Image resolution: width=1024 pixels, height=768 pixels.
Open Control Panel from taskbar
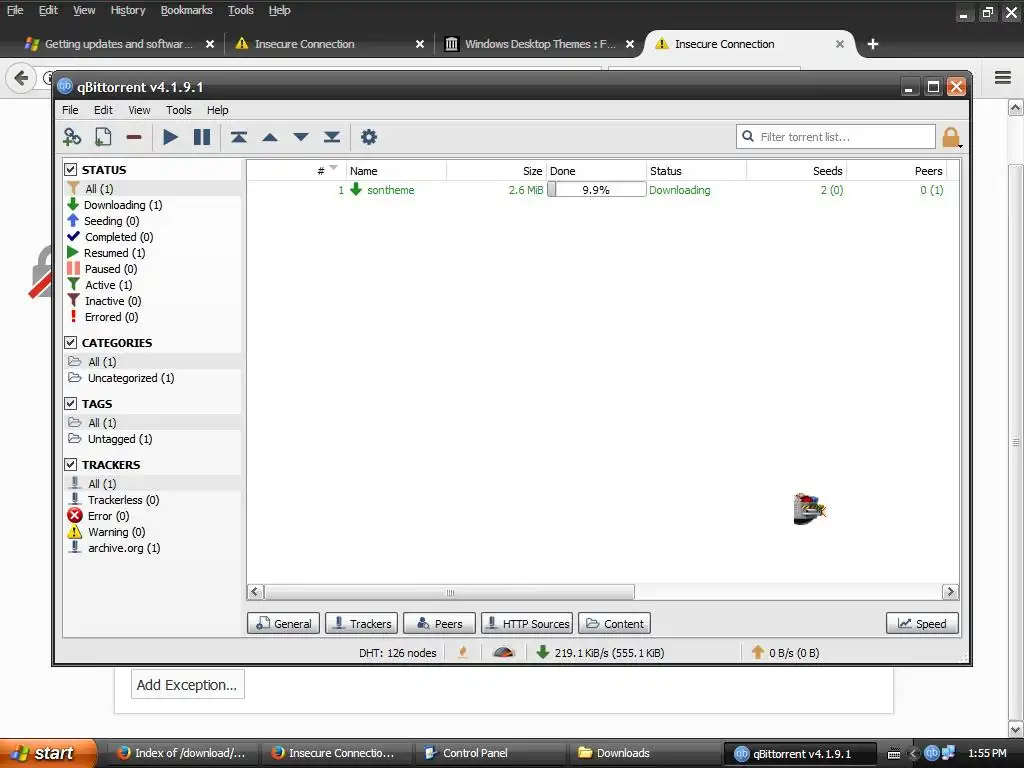[x=492, y=753]
